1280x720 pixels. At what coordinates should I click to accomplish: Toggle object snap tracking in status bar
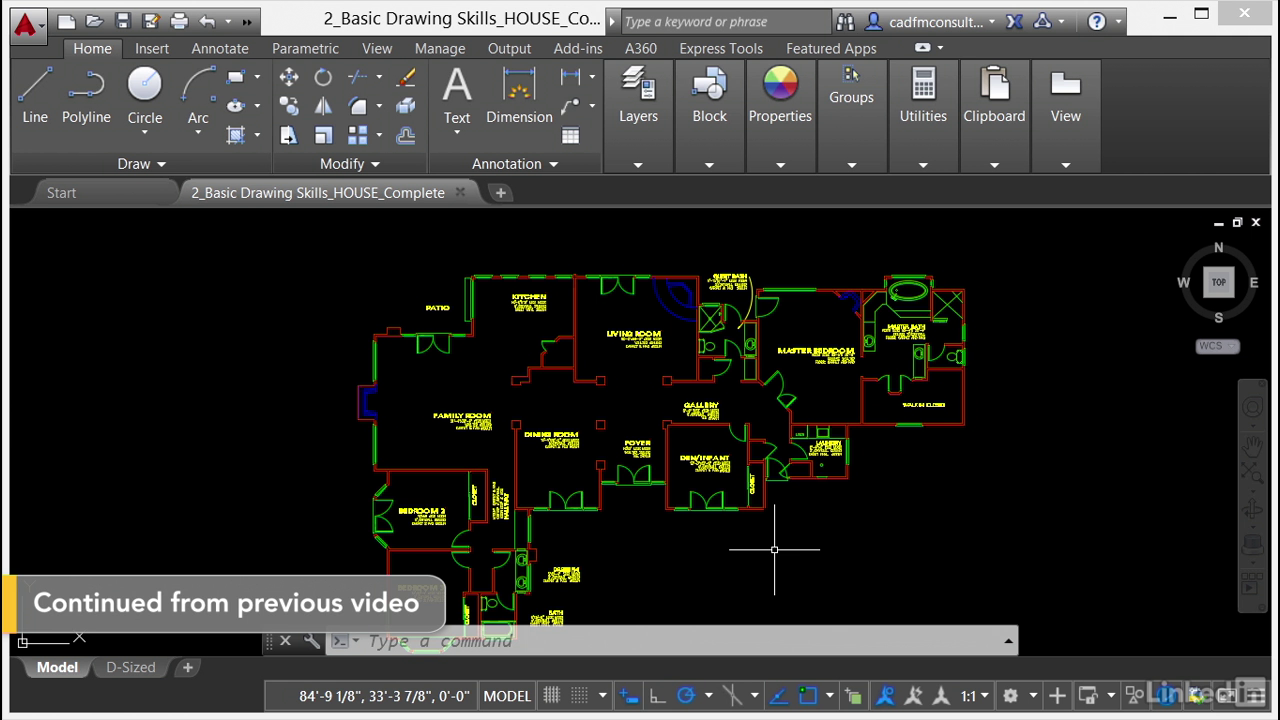tap(779, 696)
